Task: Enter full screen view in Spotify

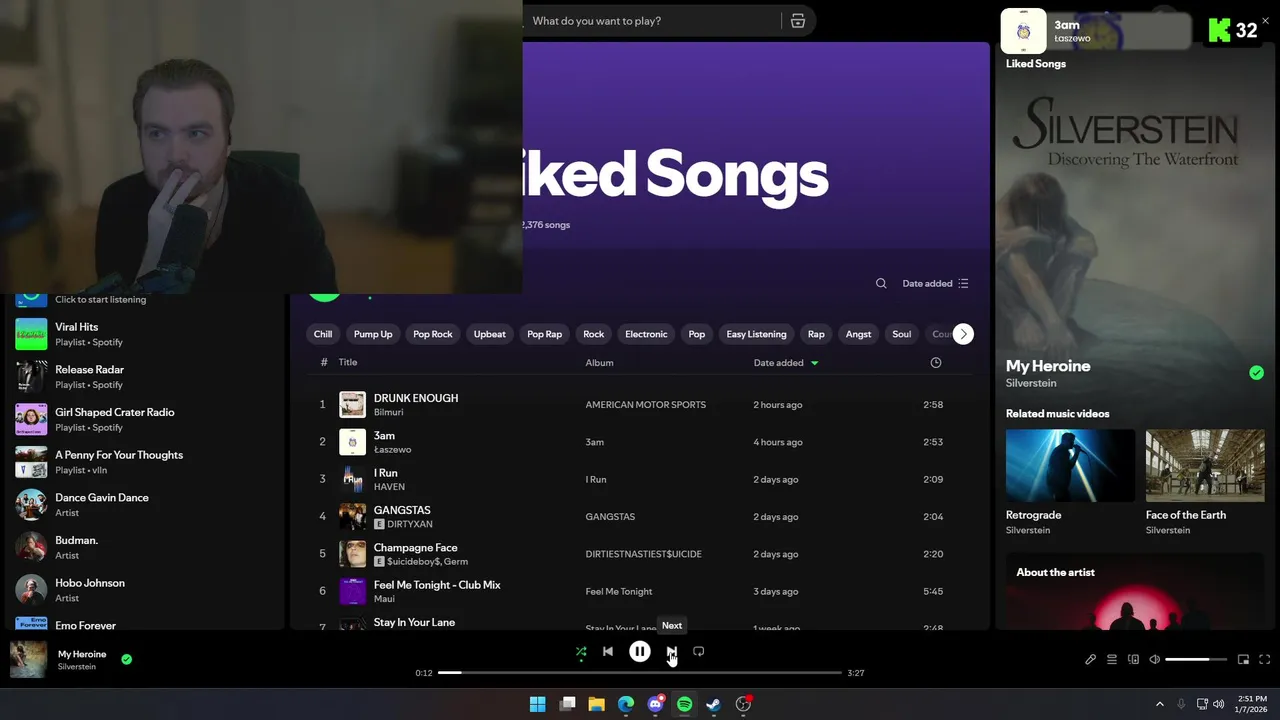Action: [1265, 660]
